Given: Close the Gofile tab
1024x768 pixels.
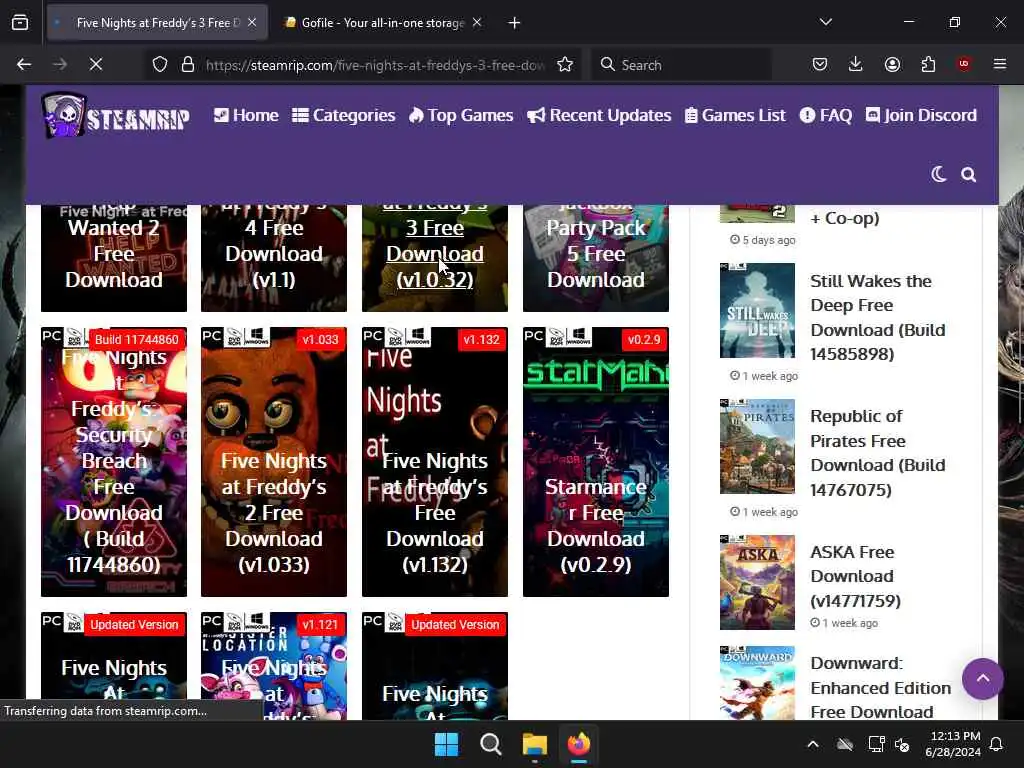Looking at the screenshot, I should point(477,23).
